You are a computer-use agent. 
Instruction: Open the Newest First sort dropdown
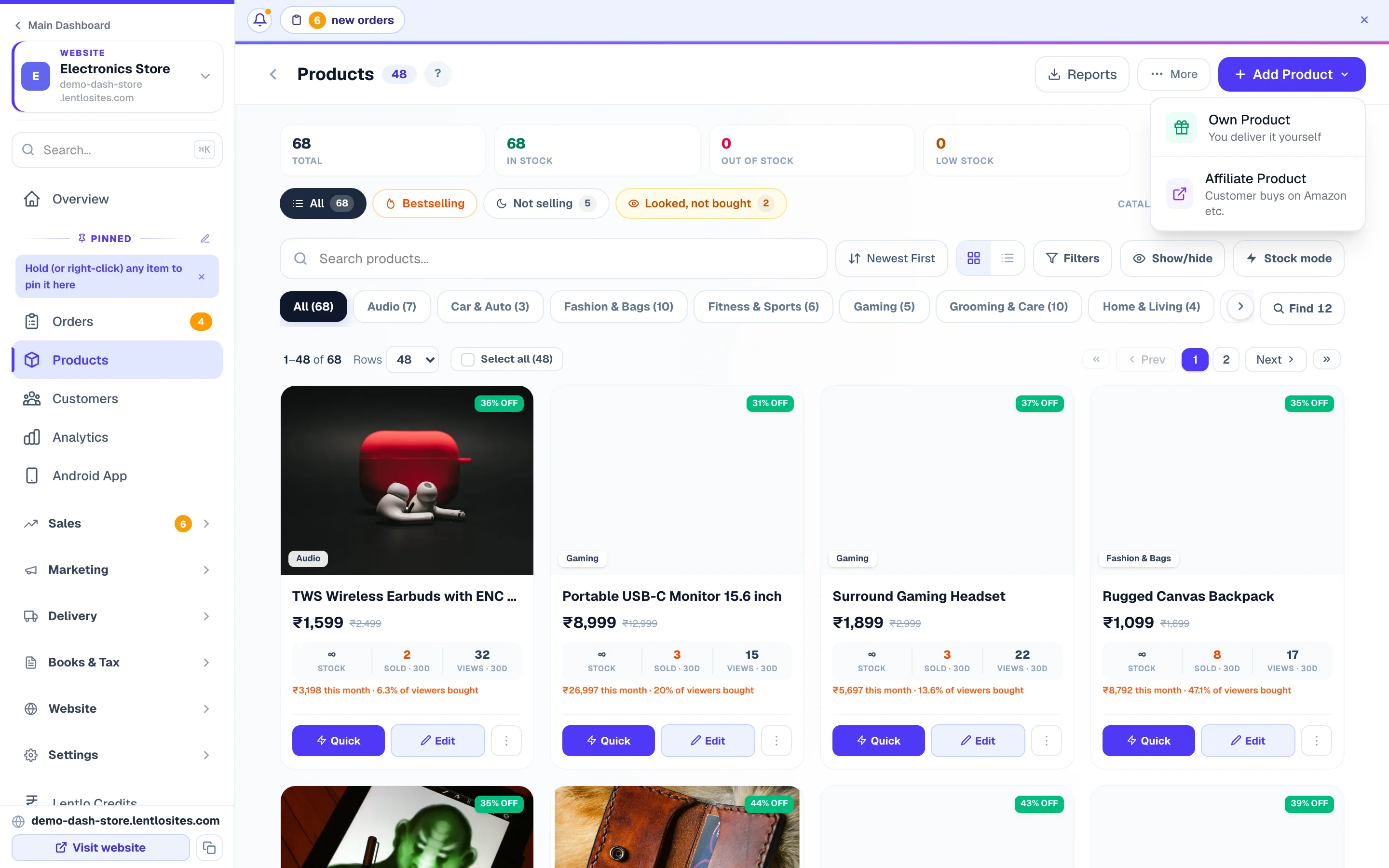(891, 258)
